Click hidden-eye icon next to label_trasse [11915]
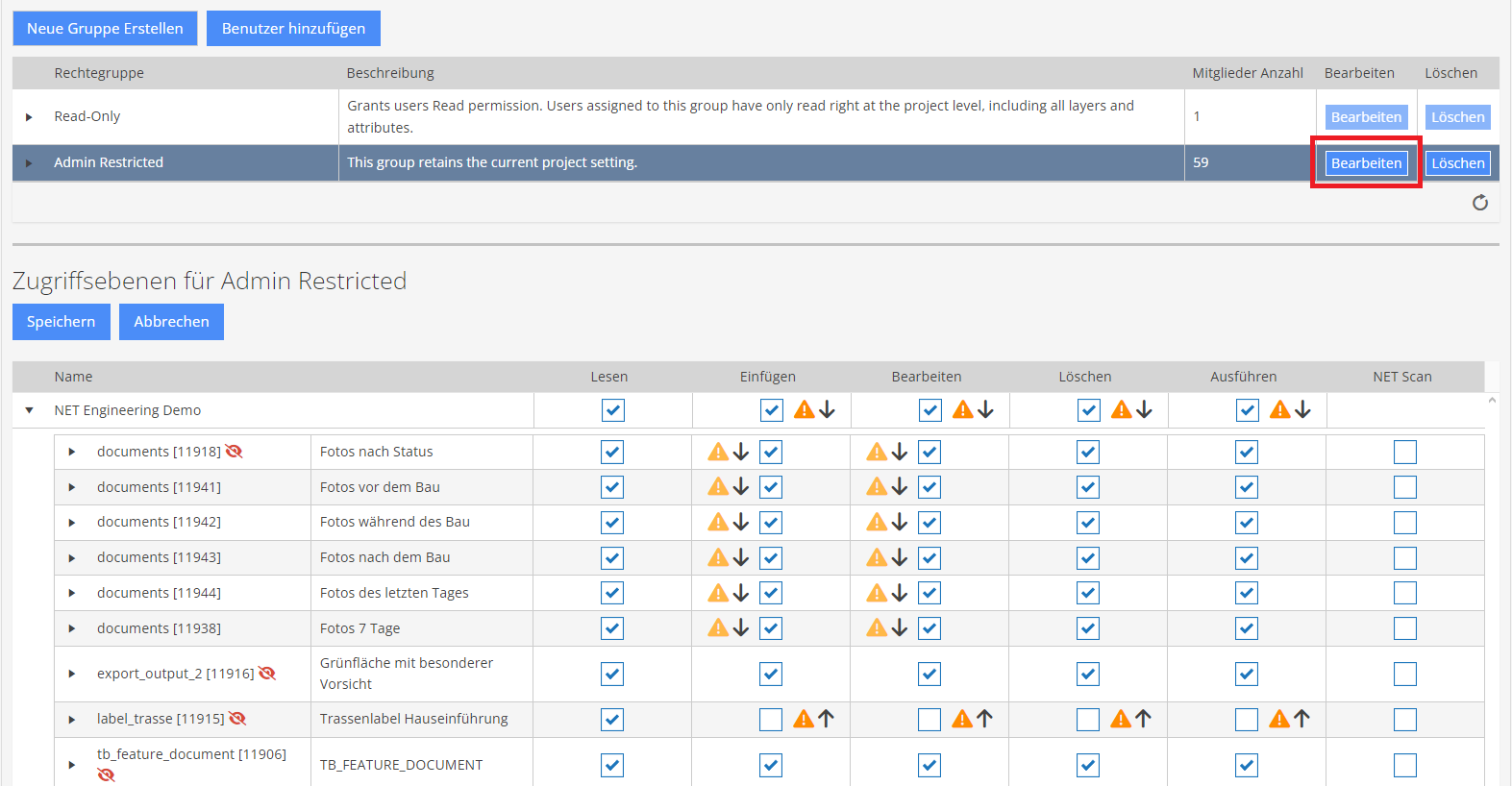1512x786 pixels. pos(237,719)
